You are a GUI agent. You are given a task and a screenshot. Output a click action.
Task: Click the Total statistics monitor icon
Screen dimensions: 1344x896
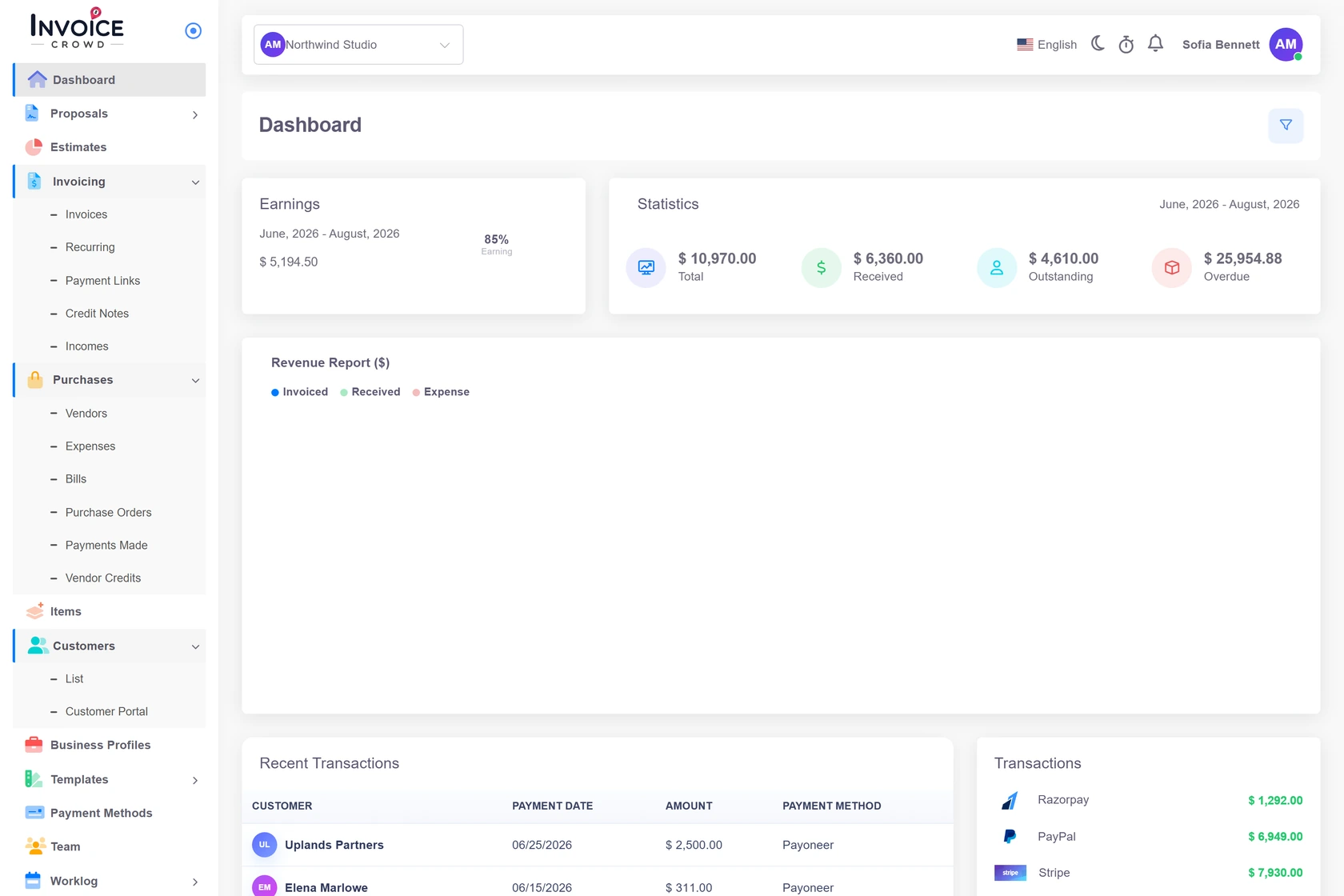[646, 268]
